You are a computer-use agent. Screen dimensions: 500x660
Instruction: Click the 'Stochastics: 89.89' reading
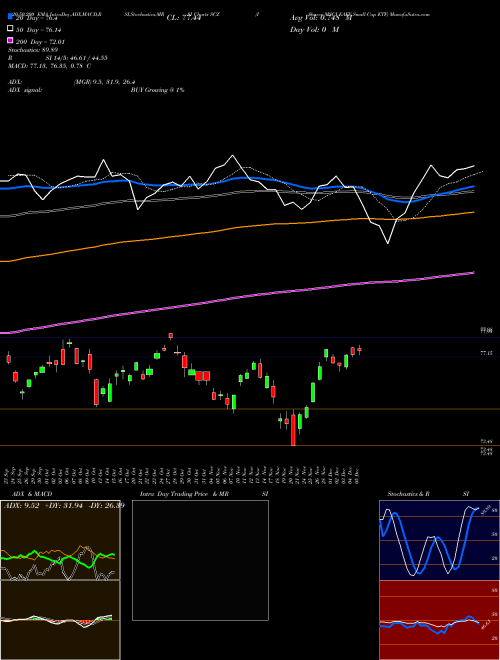coord(33,50)
